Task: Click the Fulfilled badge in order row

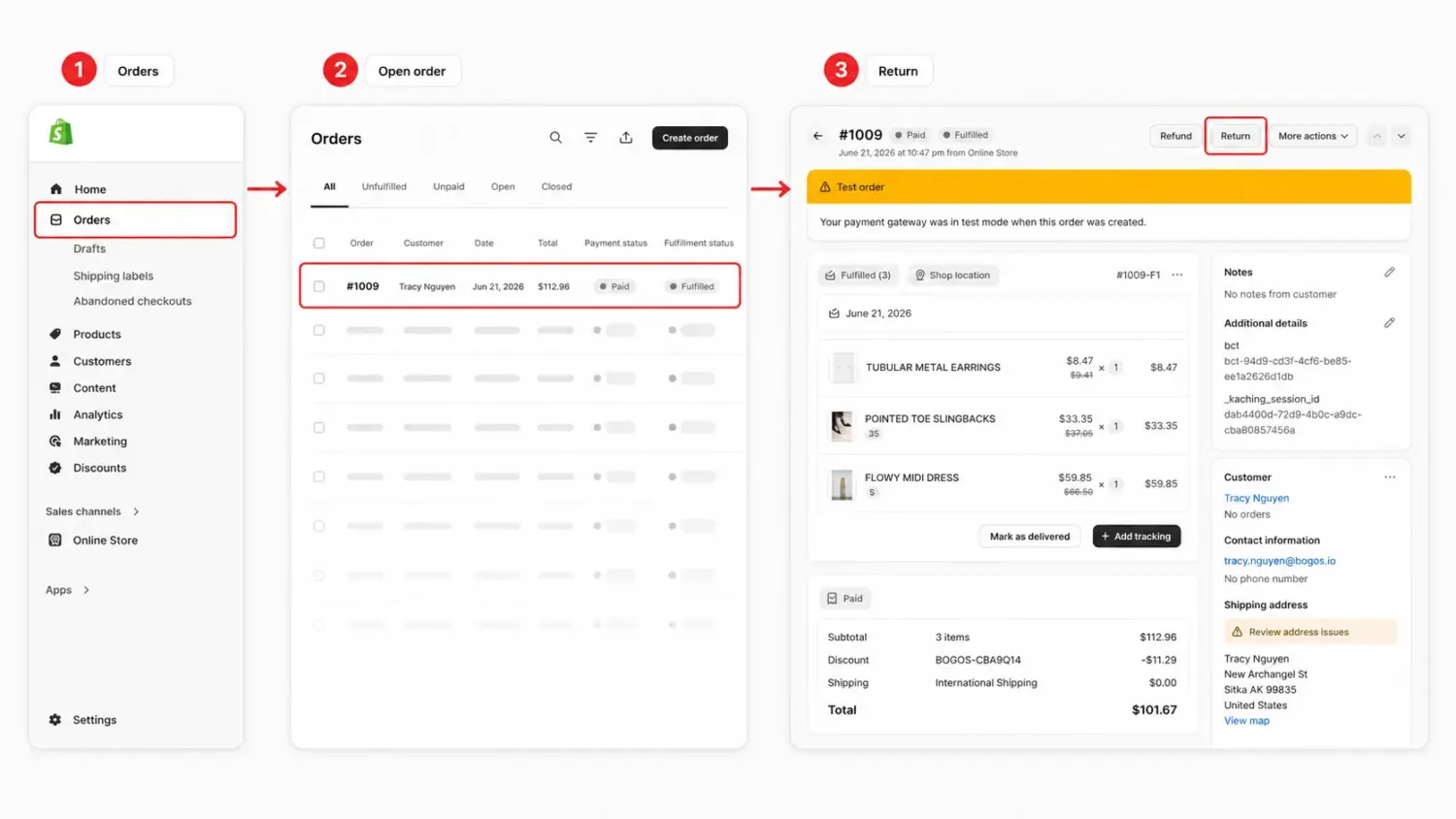Action: [x=692, y=286]
